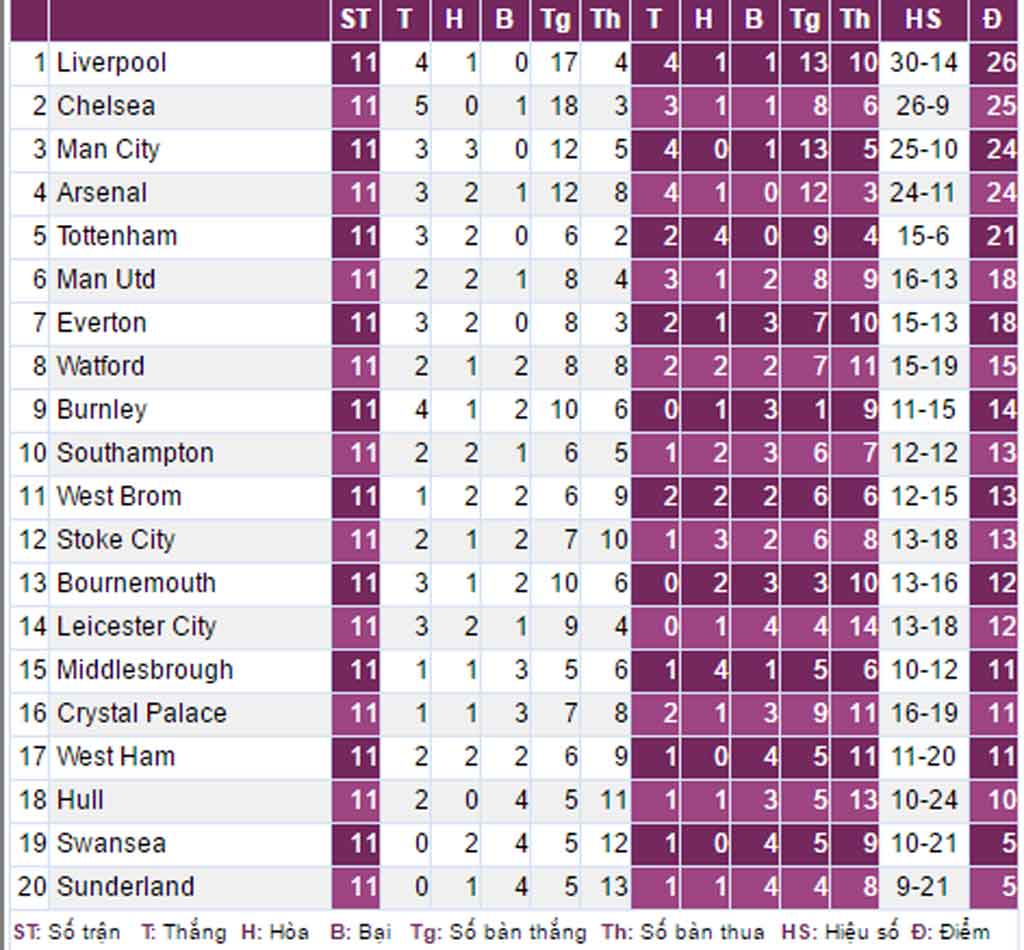Click the first Tg column header

pyautogui.click(x=556, y=20)
